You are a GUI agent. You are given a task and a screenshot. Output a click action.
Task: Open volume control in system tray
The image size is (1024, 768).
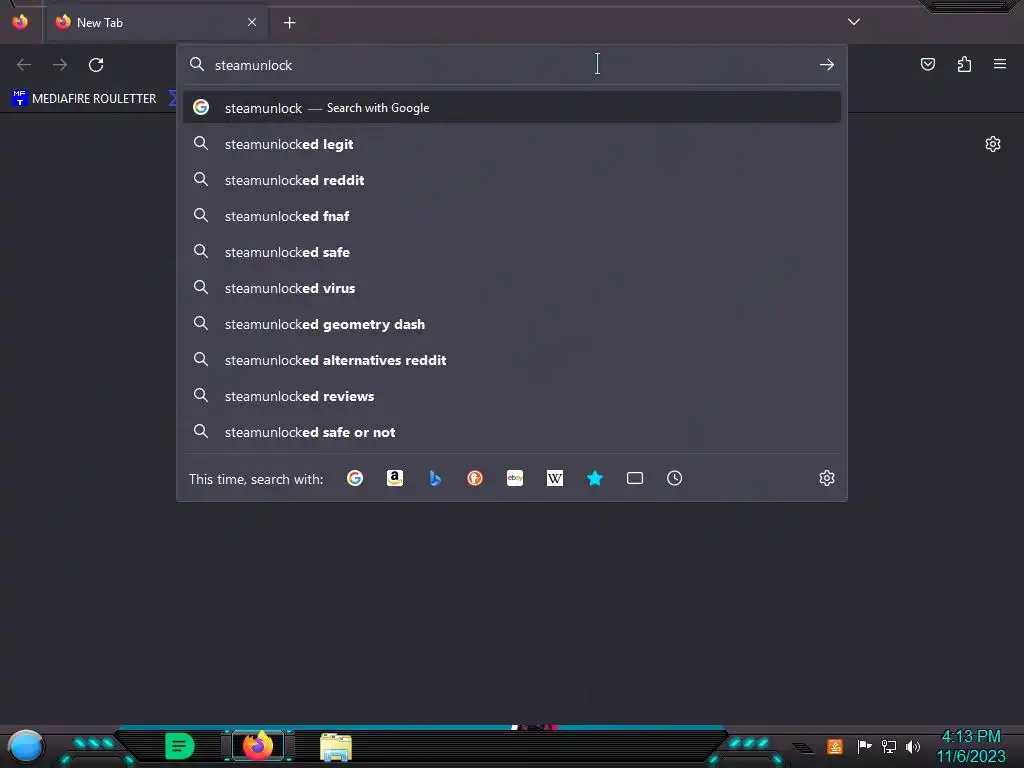(913, 746)
